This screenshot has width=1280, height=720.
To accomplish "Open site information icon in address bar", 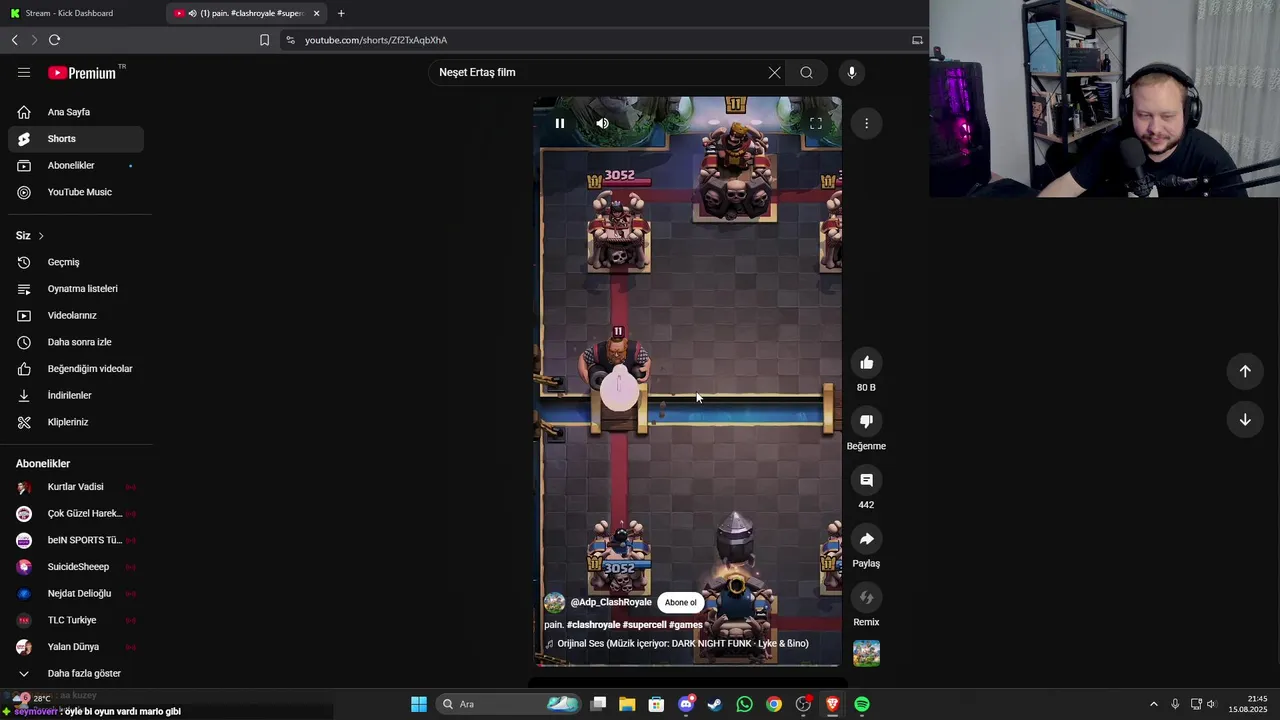I will pyautogui.click(x=290, y=40).
